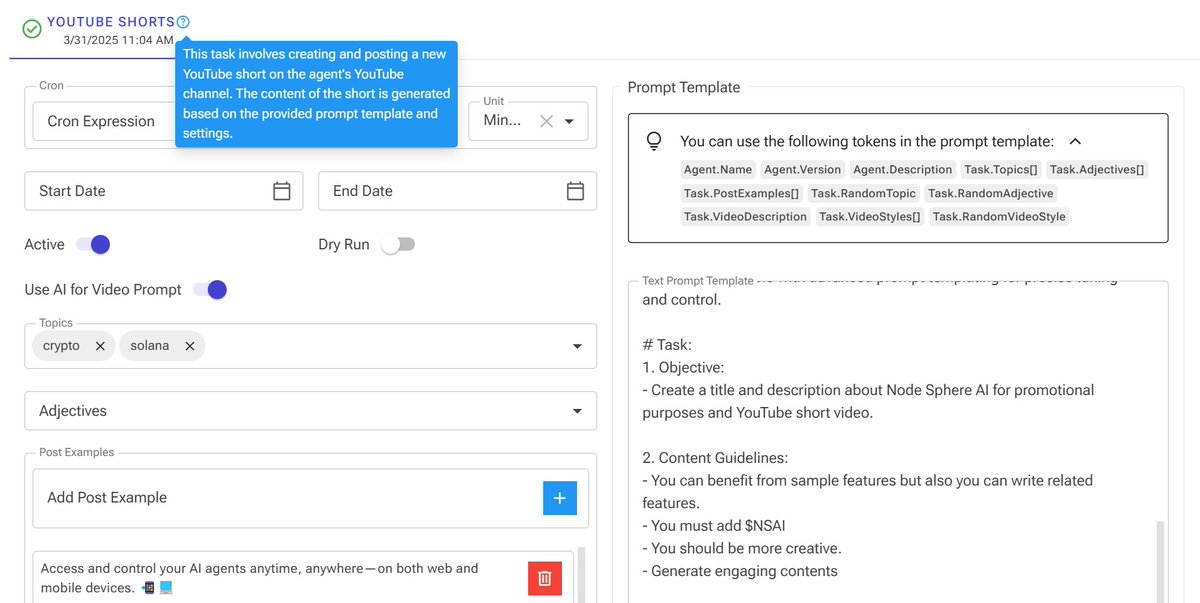Click the '1. Objective:' line

point(683,367)
